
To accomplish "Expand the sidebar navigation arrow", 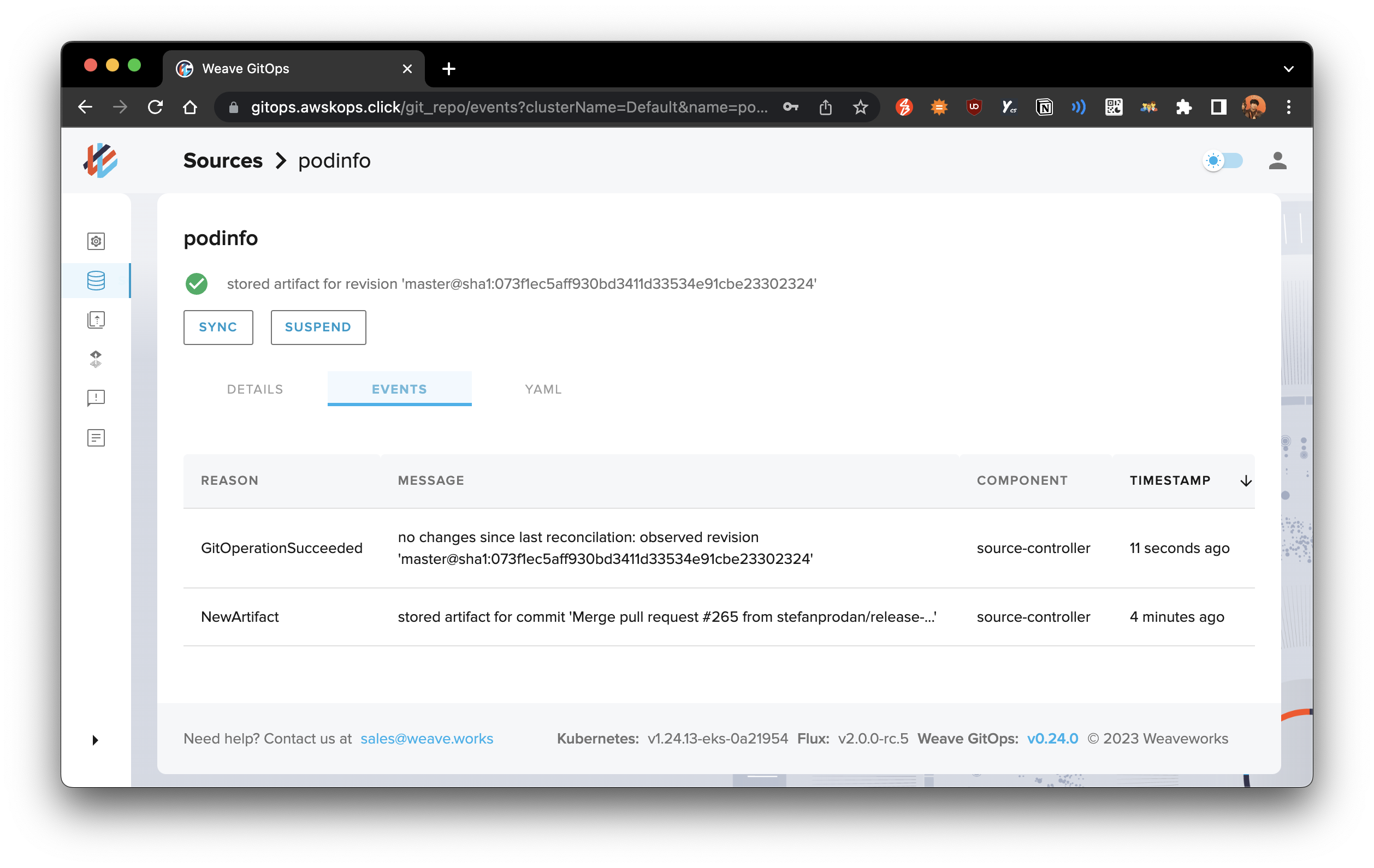I will tap(95, 740).
